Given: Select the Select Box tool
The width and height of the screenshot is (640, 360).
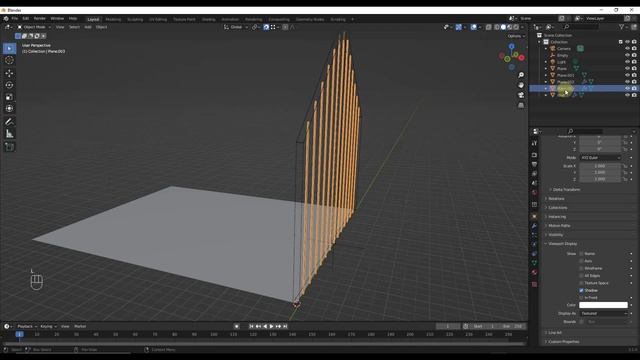Looking at the screenshot, I should pos(9,48).
